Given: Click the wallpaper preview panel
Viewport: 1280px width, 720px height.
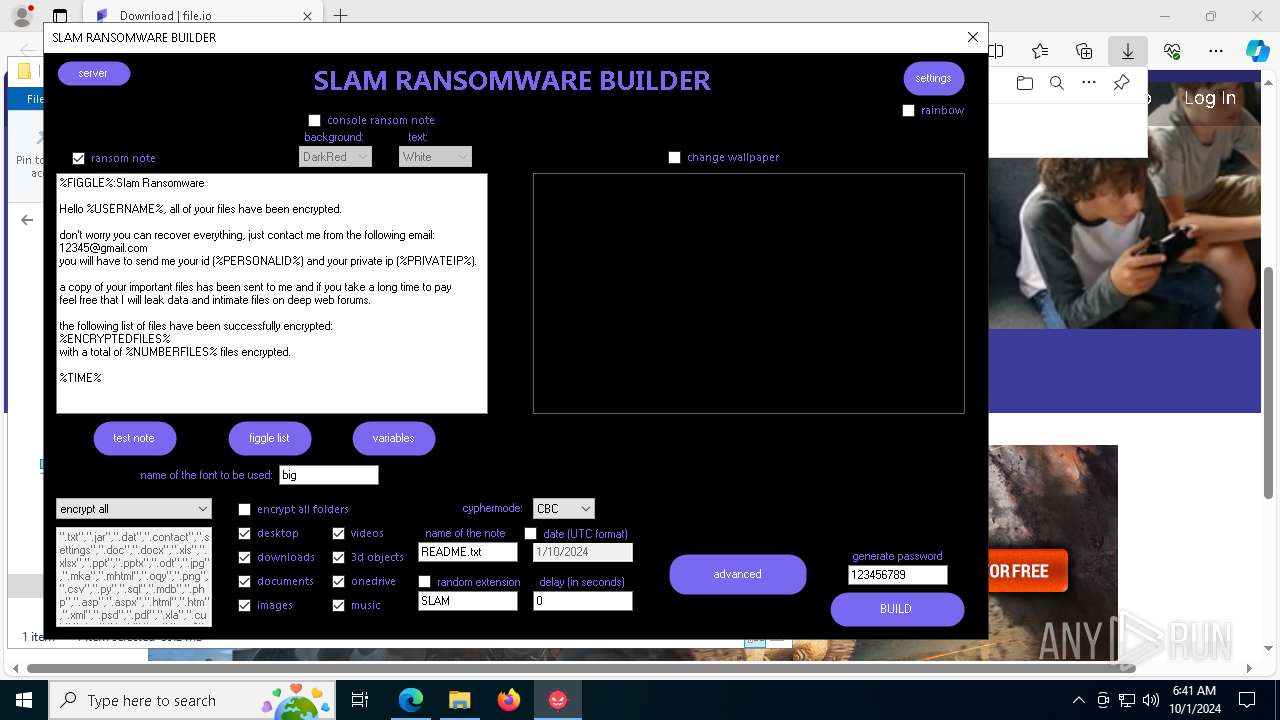Looking at the screenshot, I should (749, 293).
